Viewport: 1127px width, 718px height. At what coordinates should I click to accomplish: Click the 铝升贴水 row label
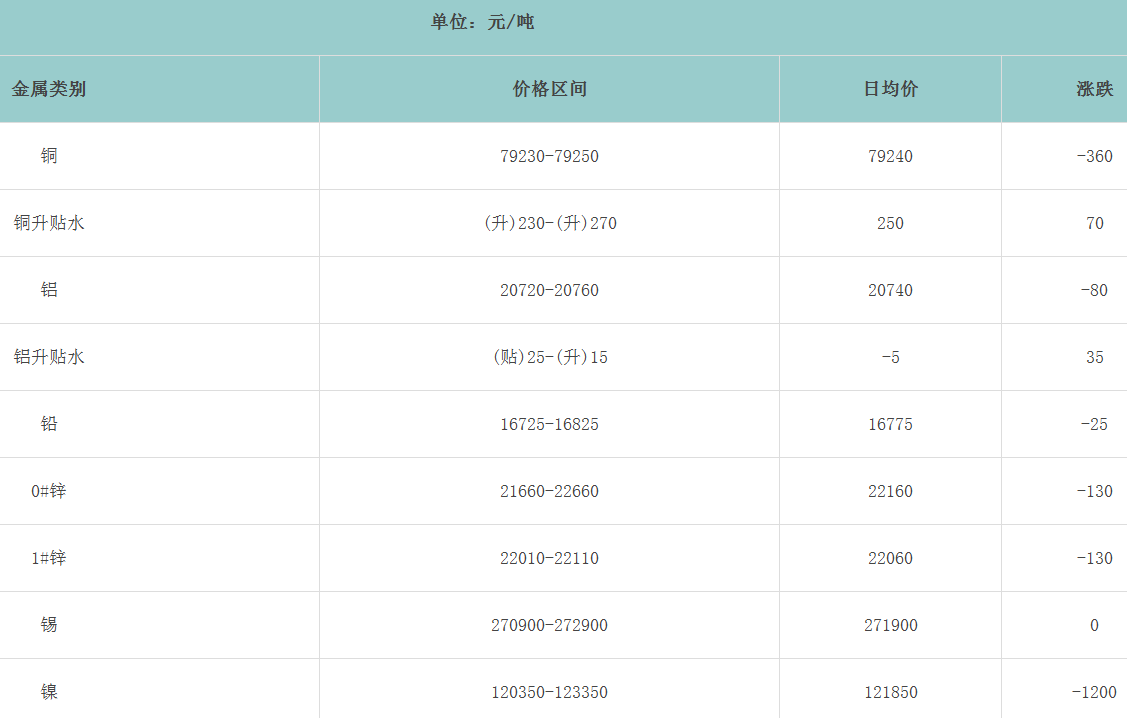pyautogui.click(x=49, y=357)
